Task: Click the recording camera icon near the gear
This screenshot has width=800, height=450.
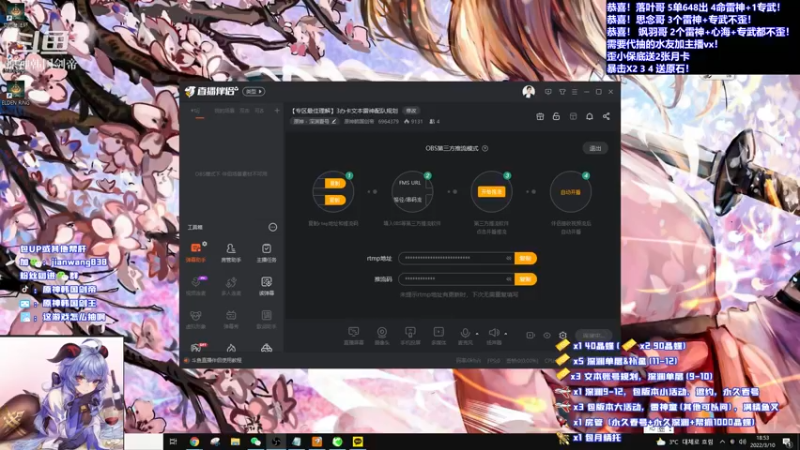Action: (530, 335)
